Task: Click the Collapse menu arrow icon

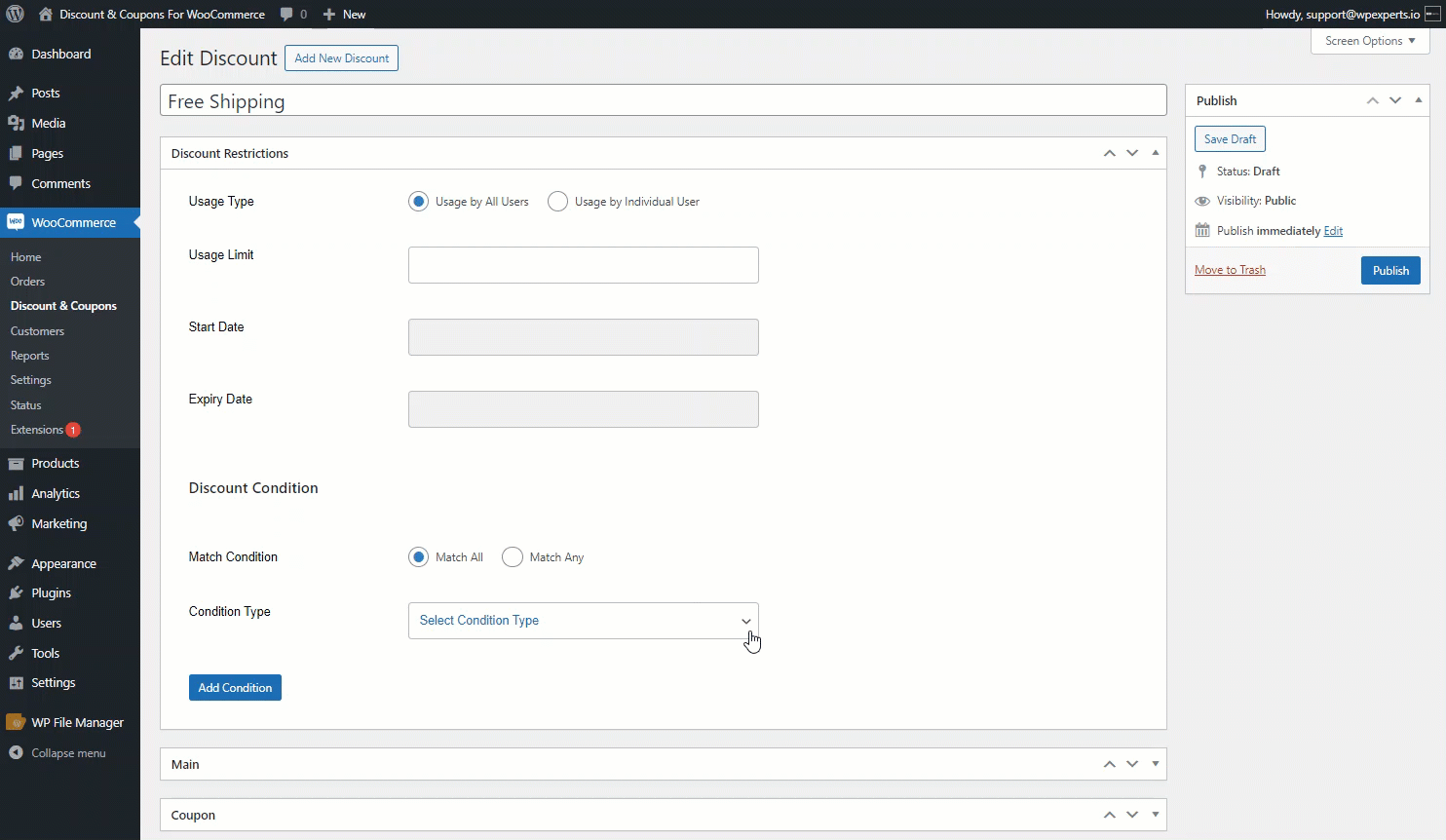Action: coord(16,752)
